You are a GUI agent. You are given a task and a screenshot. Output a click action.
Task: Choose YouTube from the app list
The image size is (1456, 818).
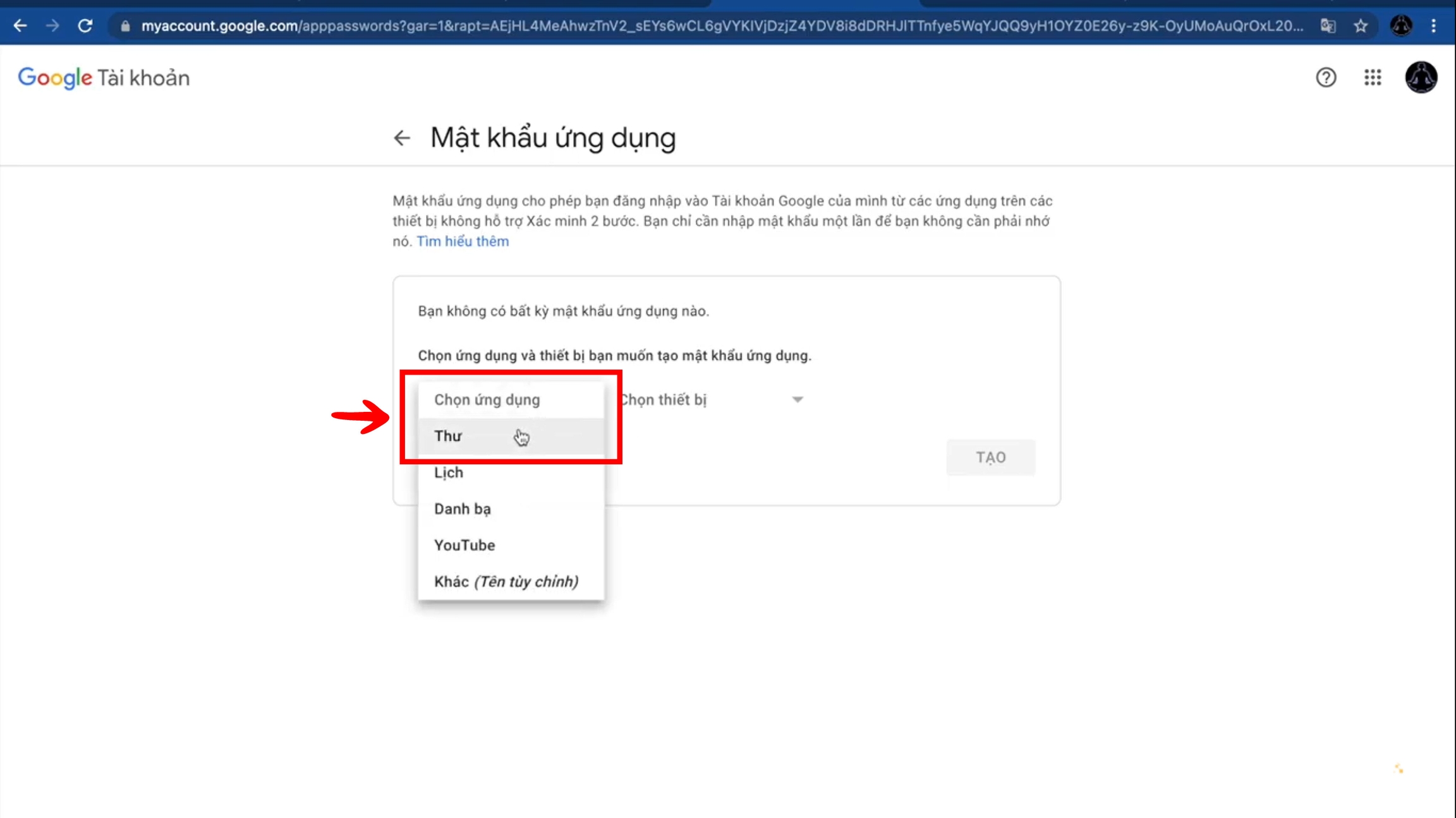(464, 545)
